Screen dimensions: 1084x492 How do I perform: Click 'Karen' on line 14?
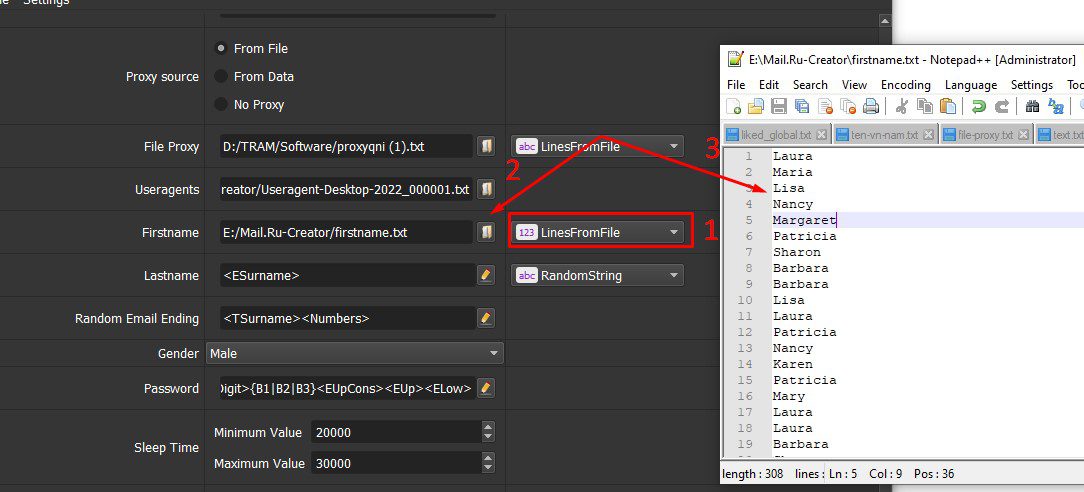tap(793, 364)
